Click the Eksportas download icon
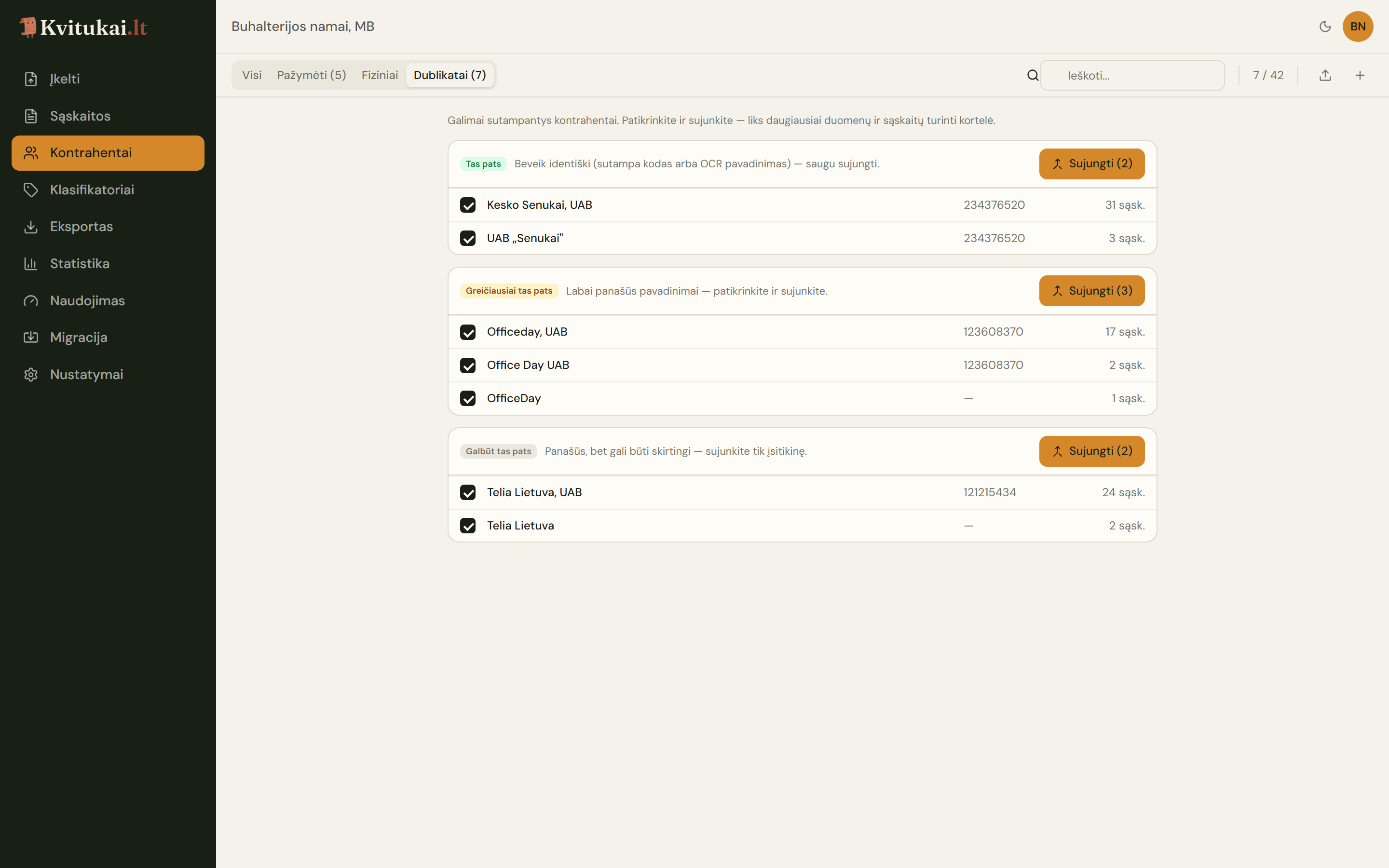Viewport: 1389px width, 868px height. 31,227
